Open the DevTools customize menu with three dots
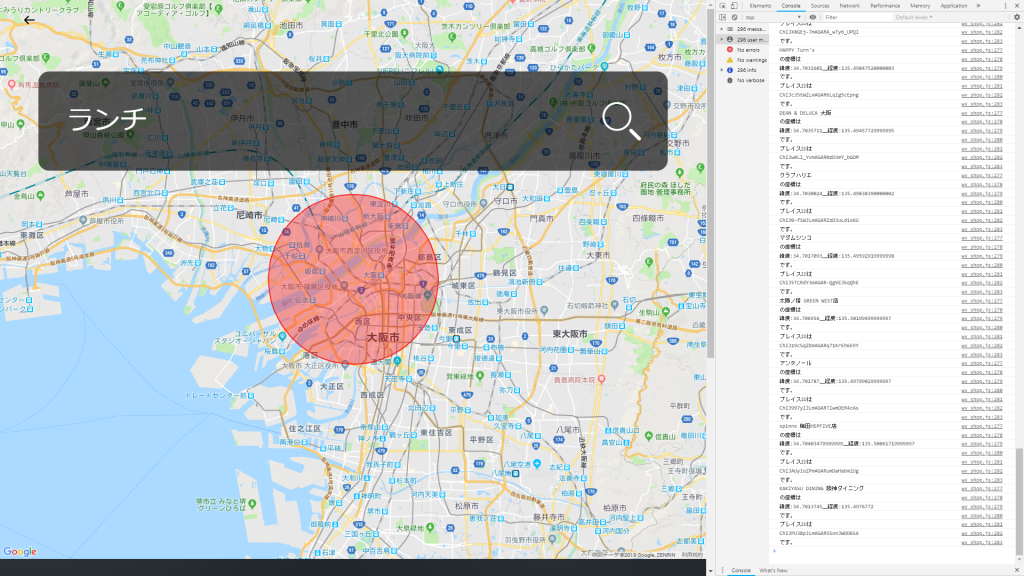Screen dimensions: 1024x576 pyautogui.click(x=1005, y=6)
